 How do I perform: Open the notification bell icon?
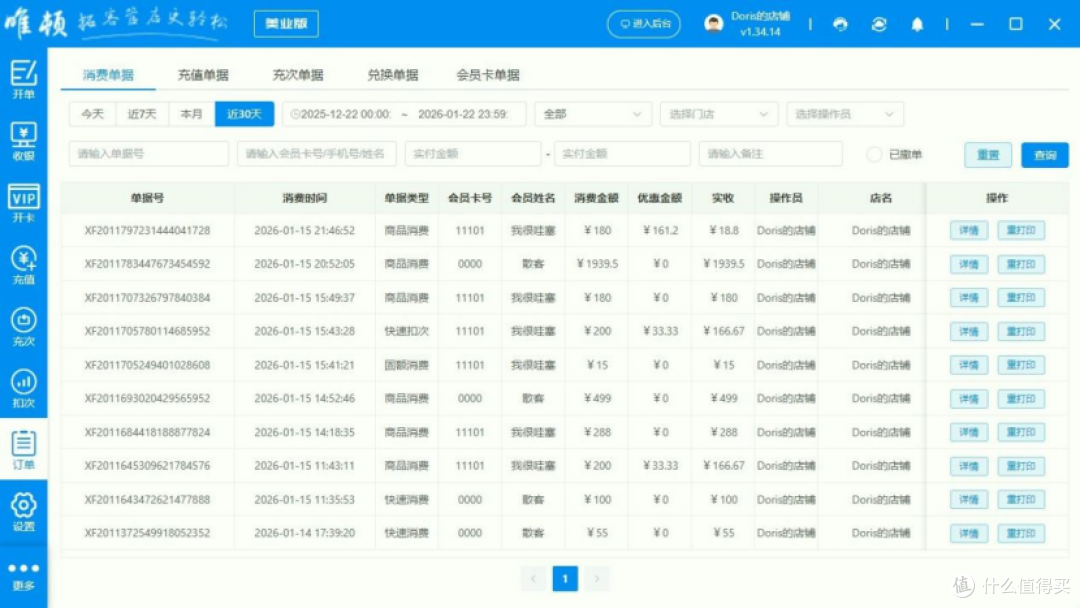point(917,24)
